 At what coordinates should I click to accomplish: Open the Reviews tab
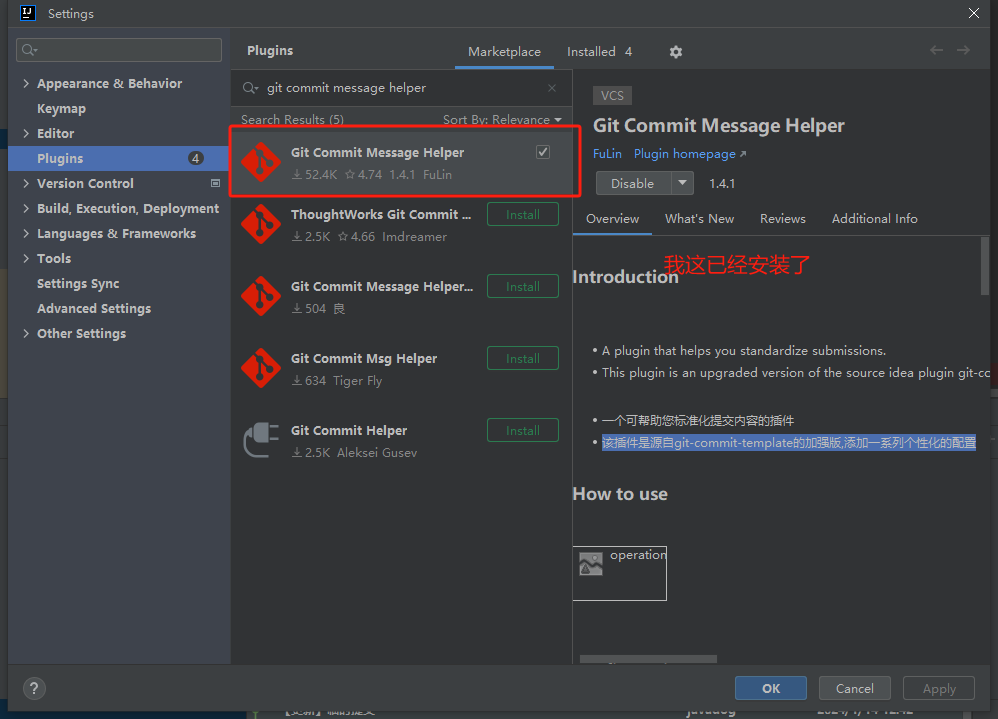782,218
